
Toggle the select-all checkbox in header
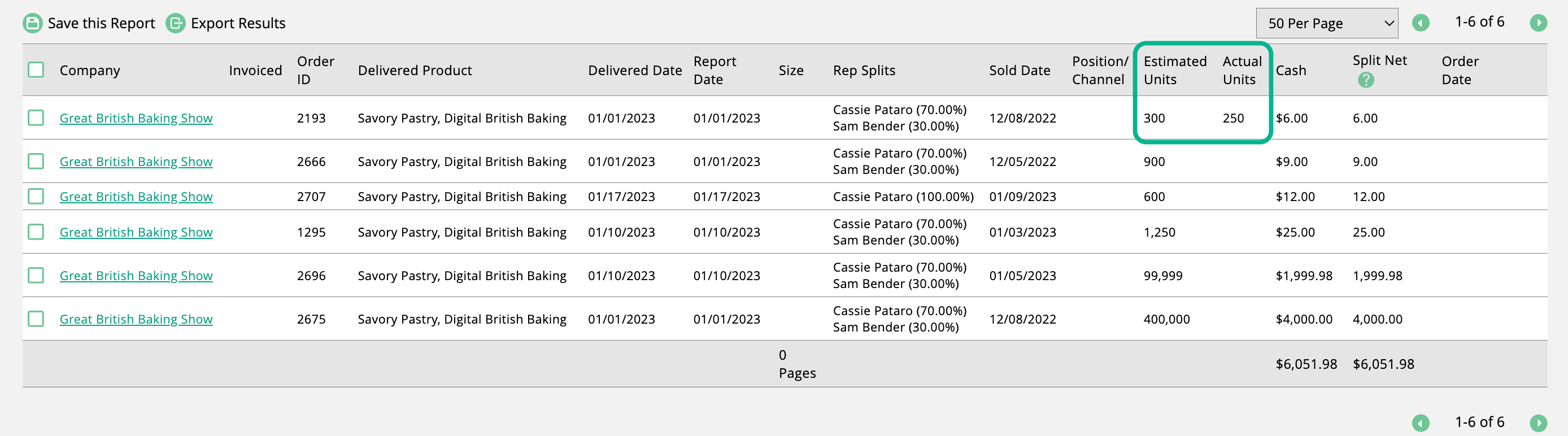(36, 70)
